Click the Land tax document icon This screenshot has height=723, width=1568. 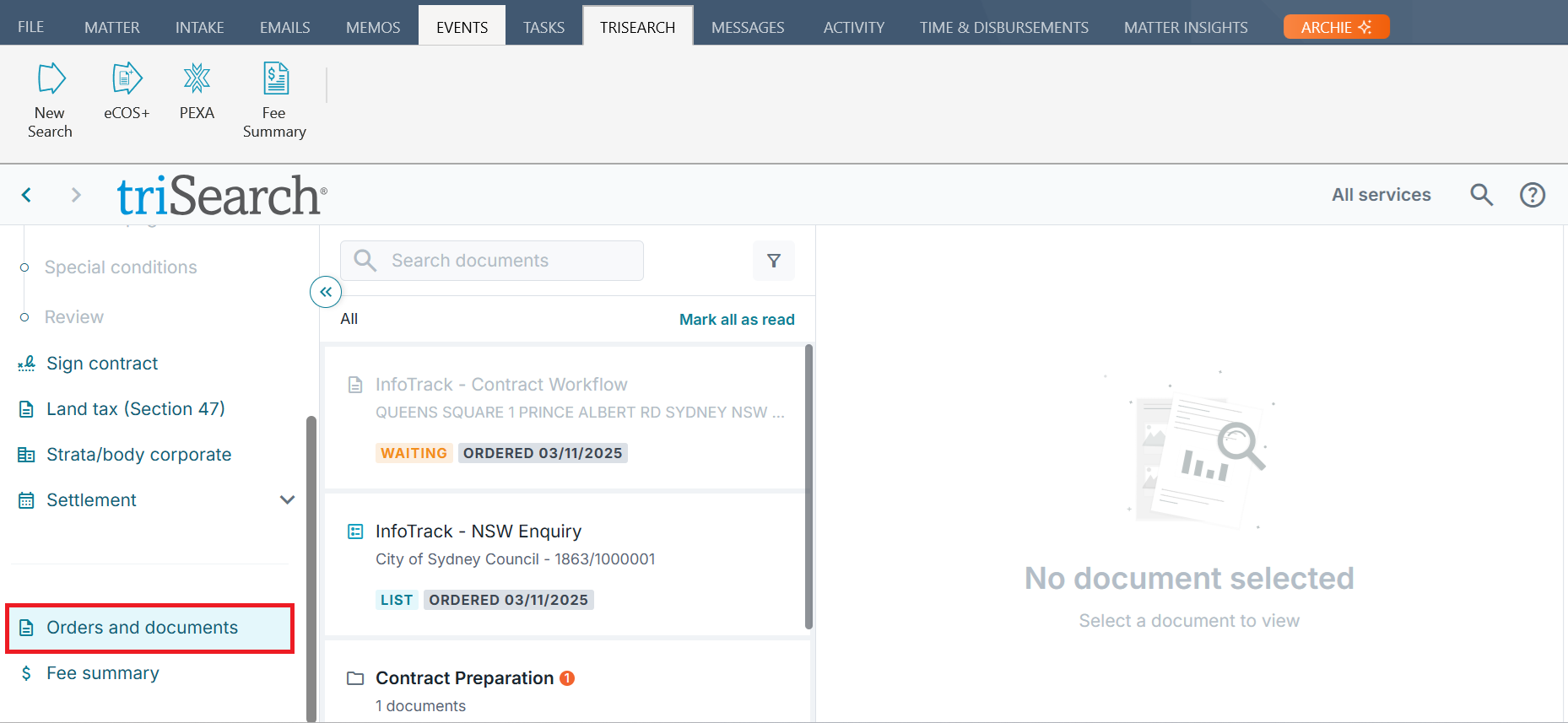(26, 409)
